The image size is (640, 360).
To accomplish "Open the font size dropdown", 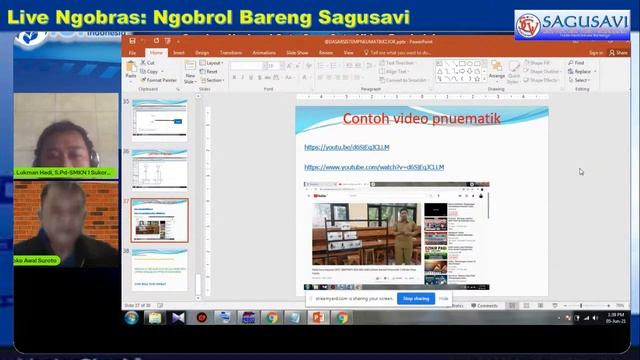I will [x=282, y=66].
